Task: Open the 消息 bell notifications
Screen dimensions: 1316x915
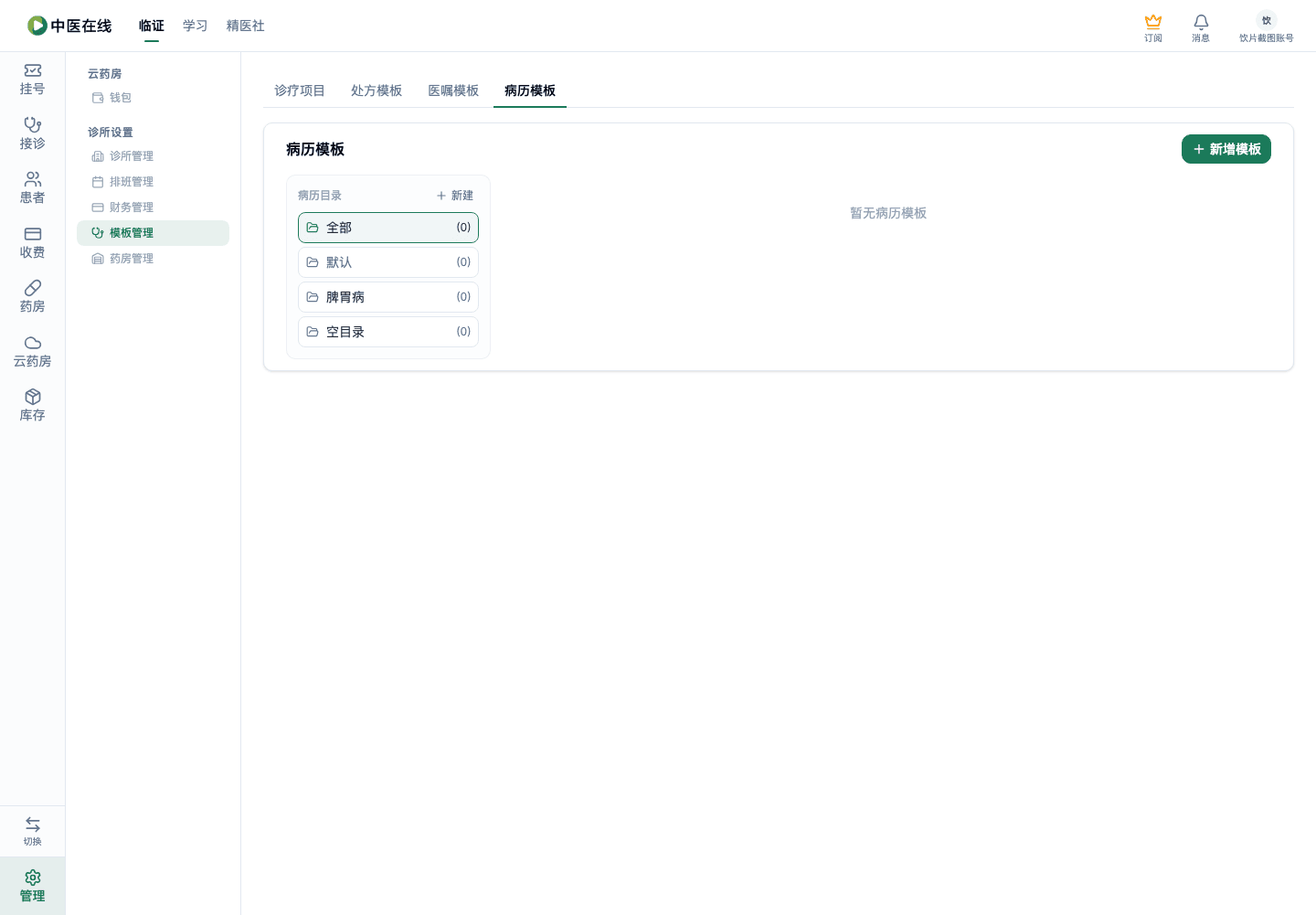Action: click(1201, 21)
